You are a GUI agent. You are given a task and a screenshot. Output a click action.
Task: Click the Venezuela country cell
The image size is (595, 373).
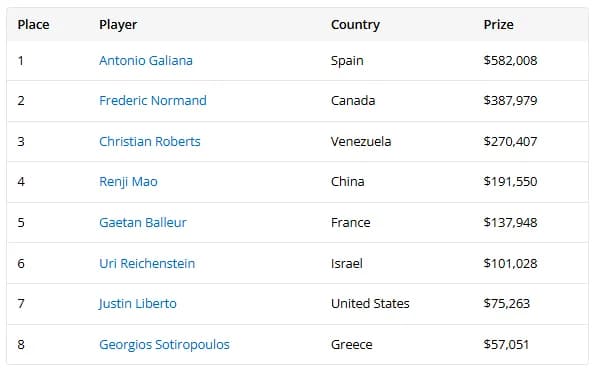click(x=361, y=142)
